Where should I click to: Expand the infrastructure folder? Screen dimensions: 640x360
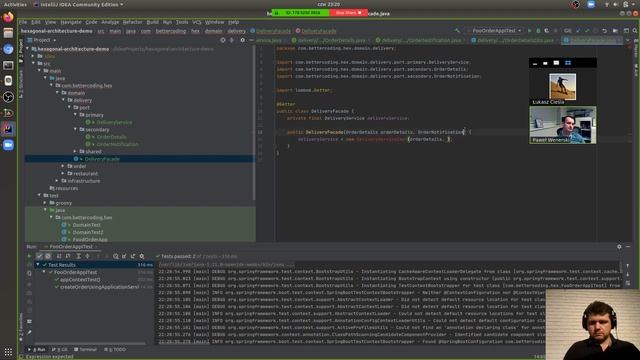57,181
